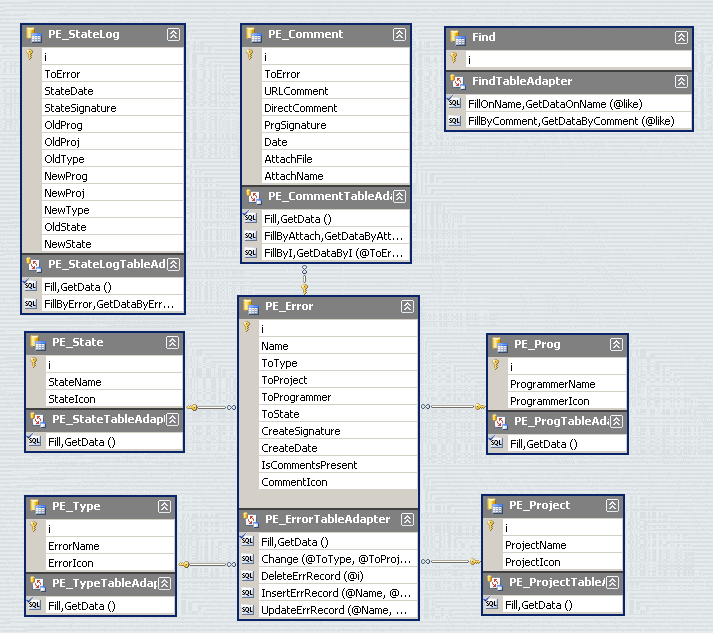Select the IsCommentsPresent column

click(x=338, y=465)
